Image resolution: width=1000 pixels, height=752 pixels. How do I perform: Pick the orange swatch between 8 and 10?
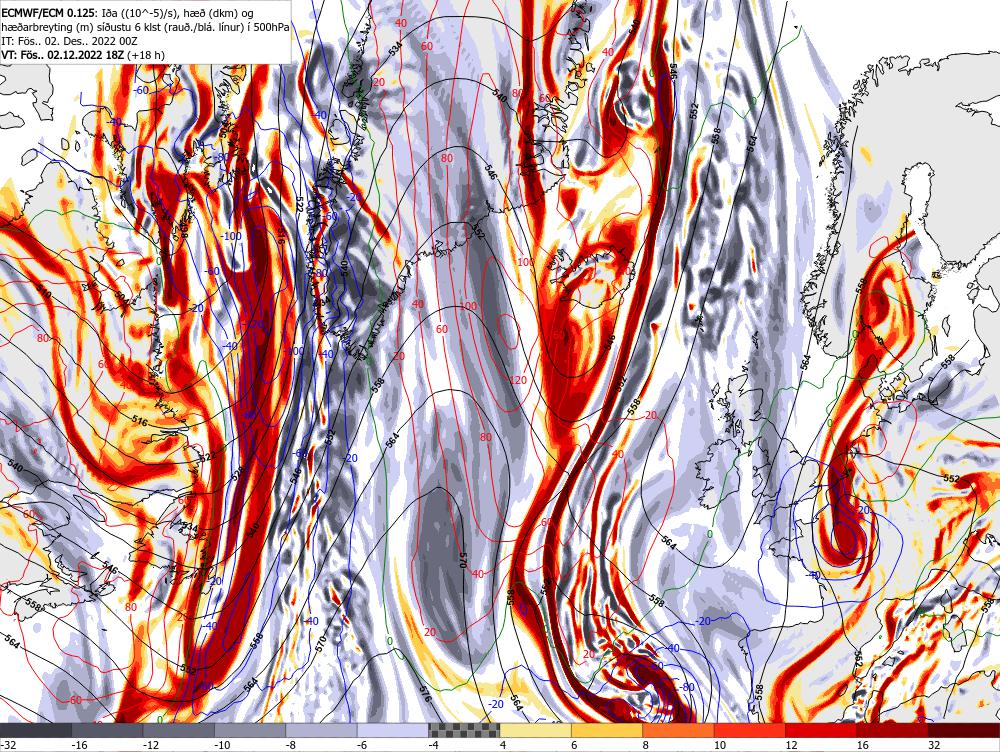click(679, 730)
